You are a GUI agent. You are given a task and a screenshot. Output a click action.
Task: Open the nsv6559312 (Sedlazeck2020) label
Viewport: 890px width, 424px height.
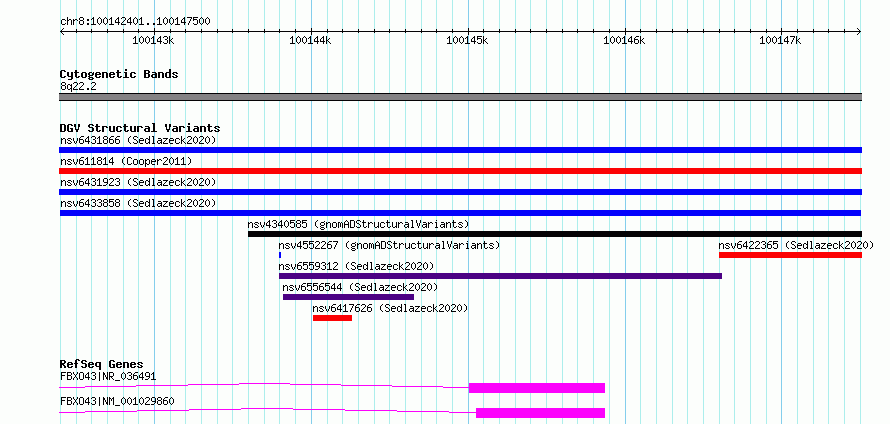pyautogui.click(x=356, y=266)
